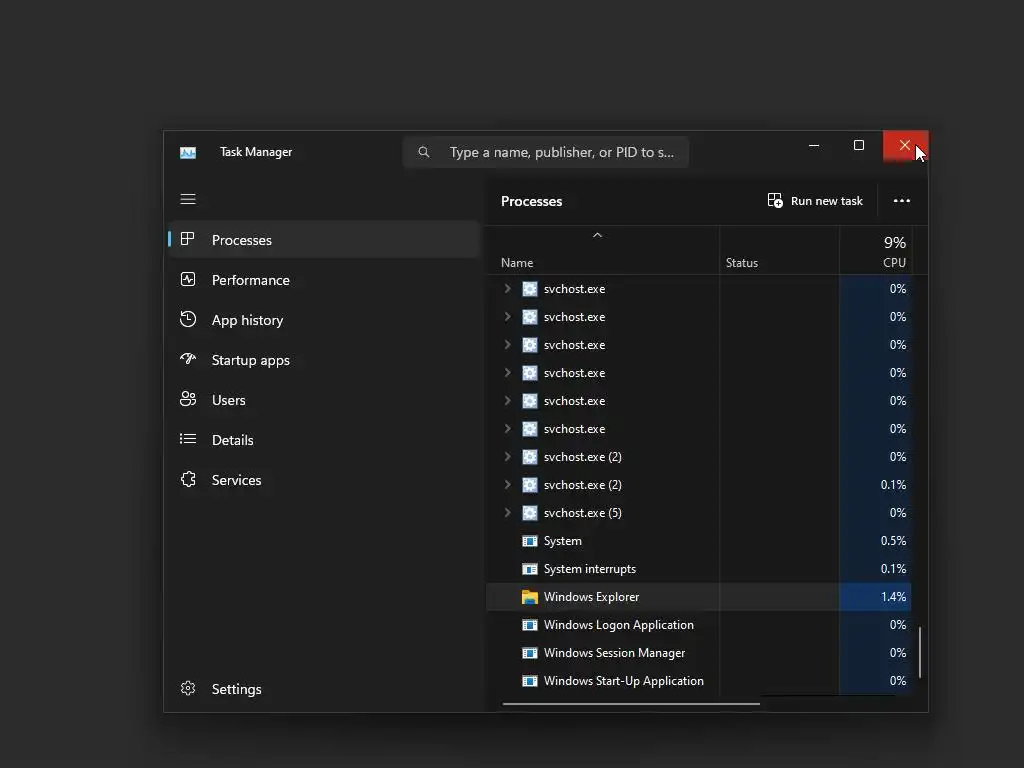Focus the process search box
This screenshot has width=1024, height=768.
(x=546, y=152)
